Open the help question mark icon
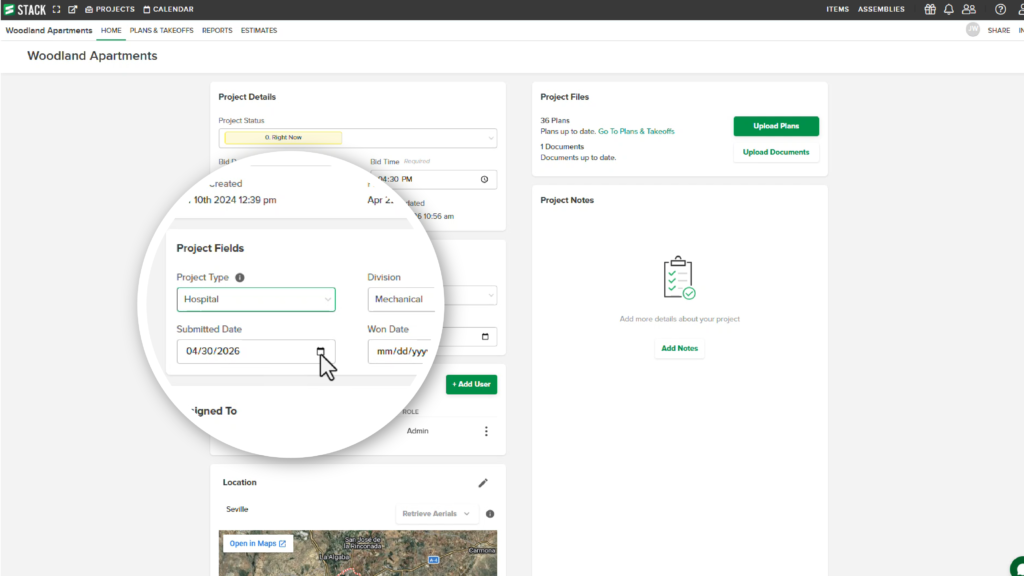 pyautogui.click(x=1000, y=10)
